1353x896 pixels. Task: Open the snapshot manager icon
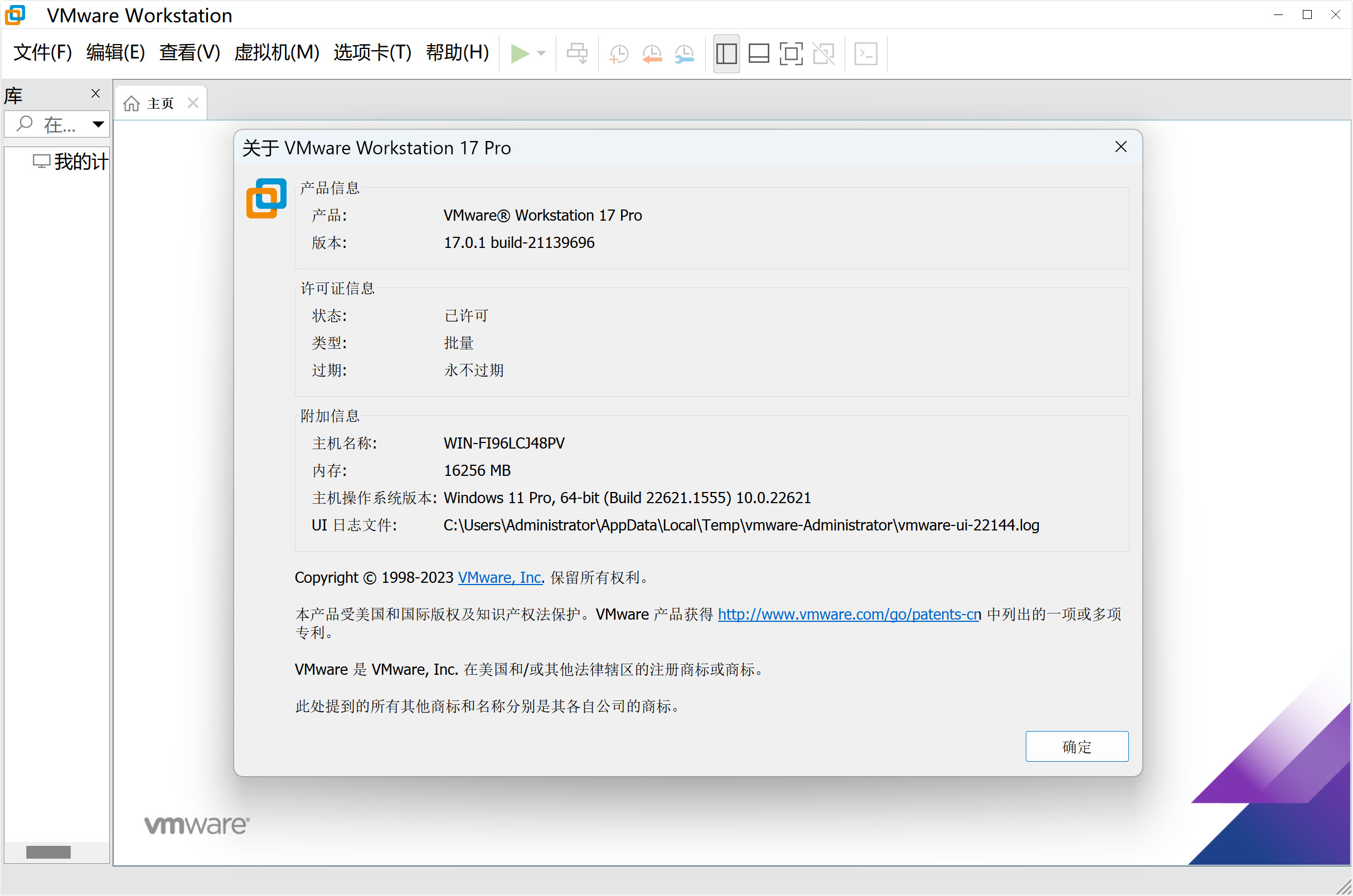point(684,53)
